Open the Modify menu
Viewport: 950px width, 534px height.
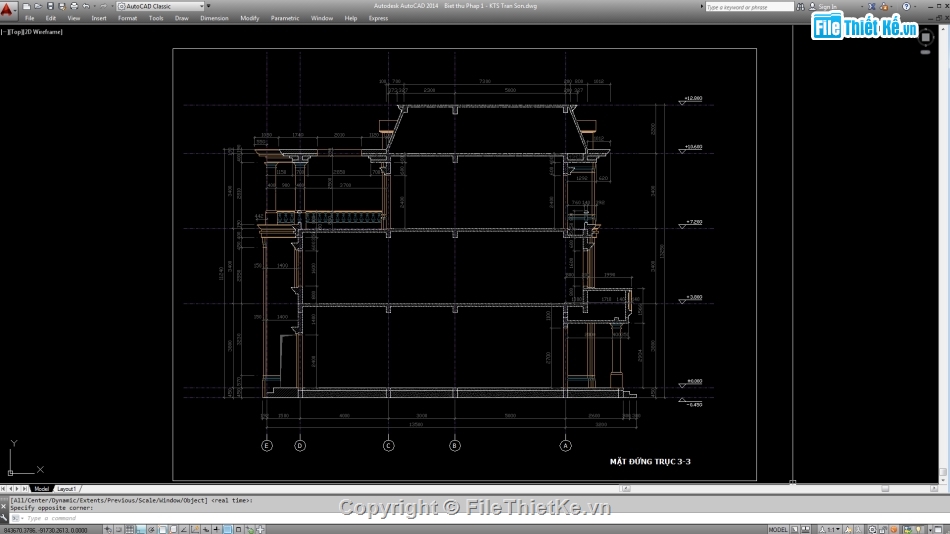[x=249, y=18]
